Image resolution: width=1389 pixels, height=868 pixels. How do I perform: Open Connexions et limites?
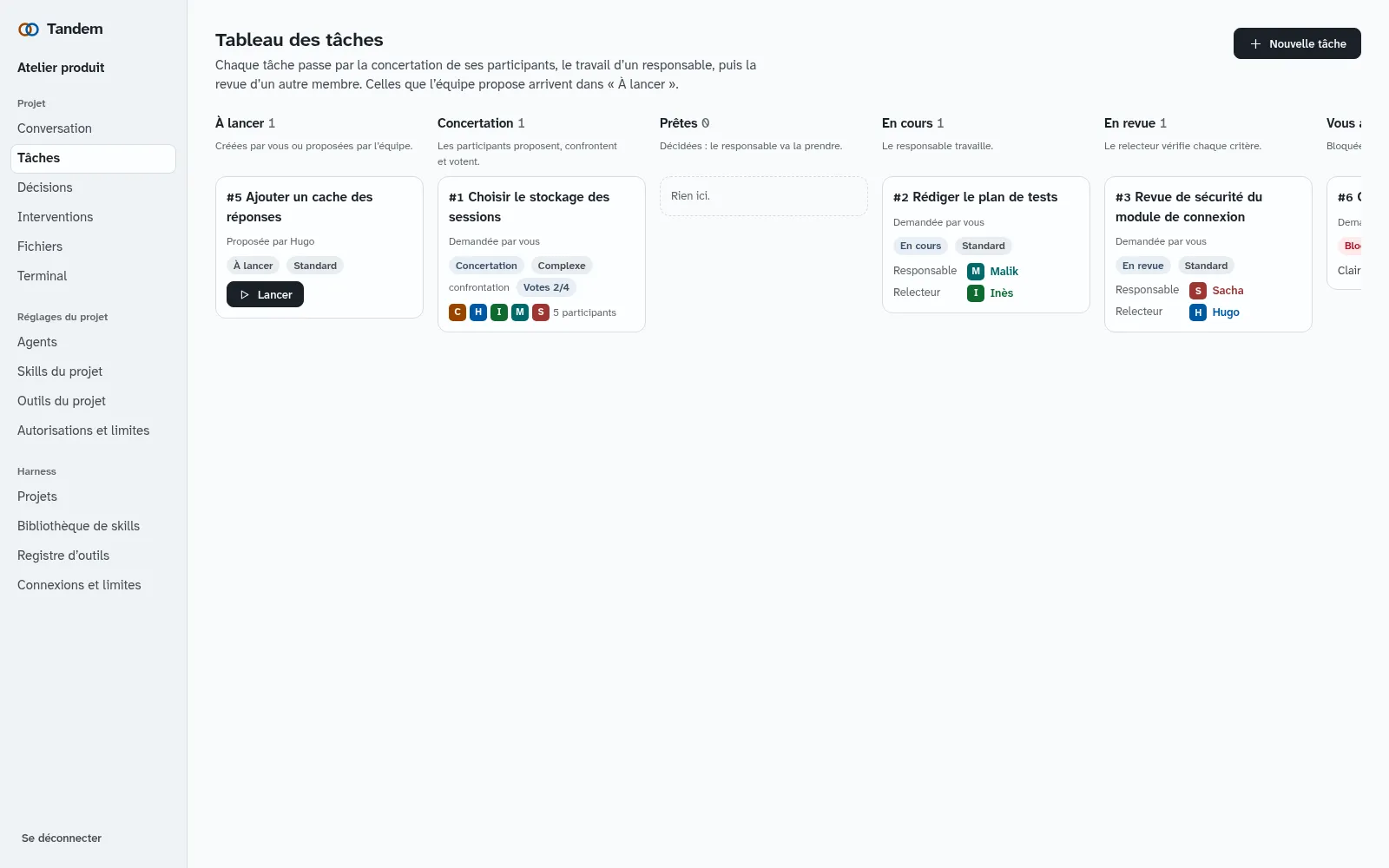point(93,585)
